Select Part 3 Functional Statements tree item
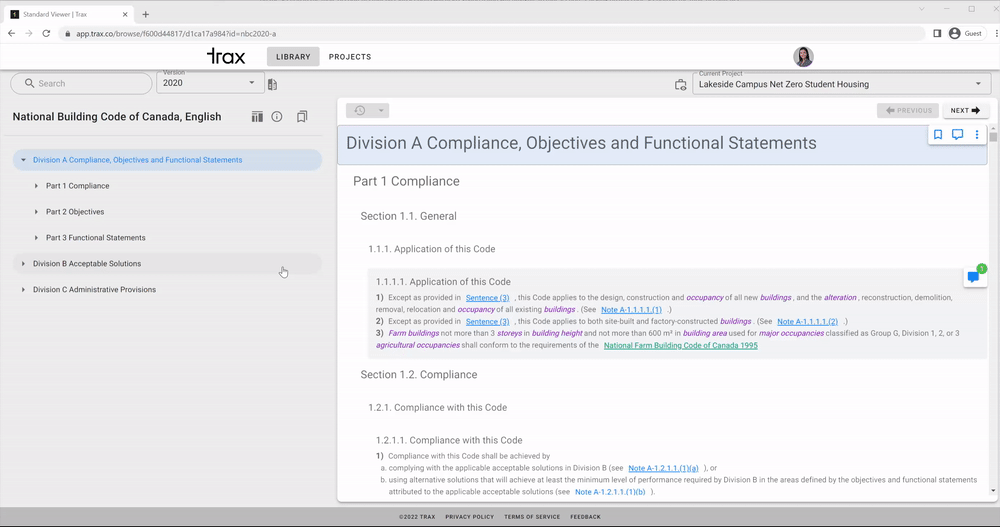The width and height of the screenshot is (1000, 527). pyautogui.click(x=96, y=237)
